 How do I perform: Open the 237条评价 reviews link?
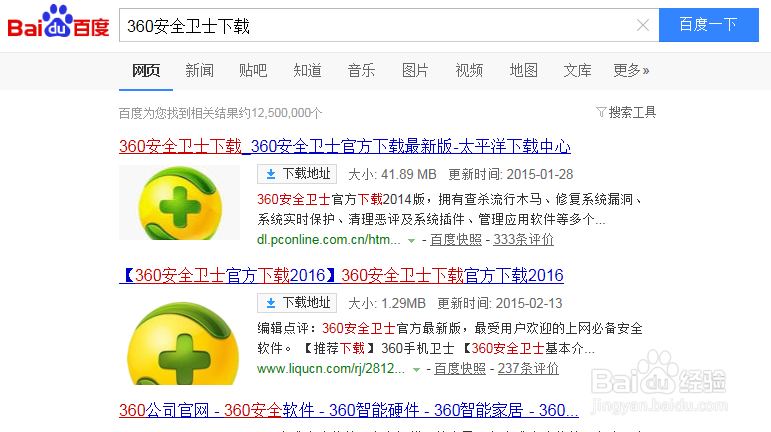pyautogui.click(x=528, y=369)
